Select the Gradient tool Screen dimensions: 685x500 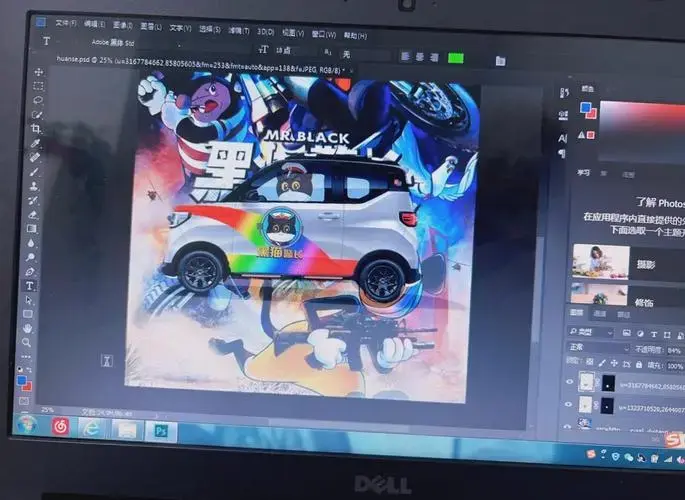point(32,228)
